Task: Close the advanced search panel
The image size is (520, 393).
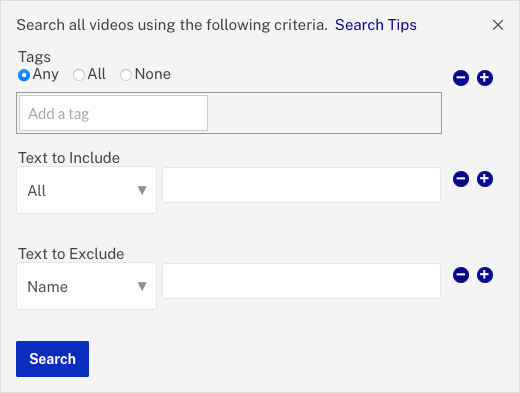Action: click(x=498, y=25)
